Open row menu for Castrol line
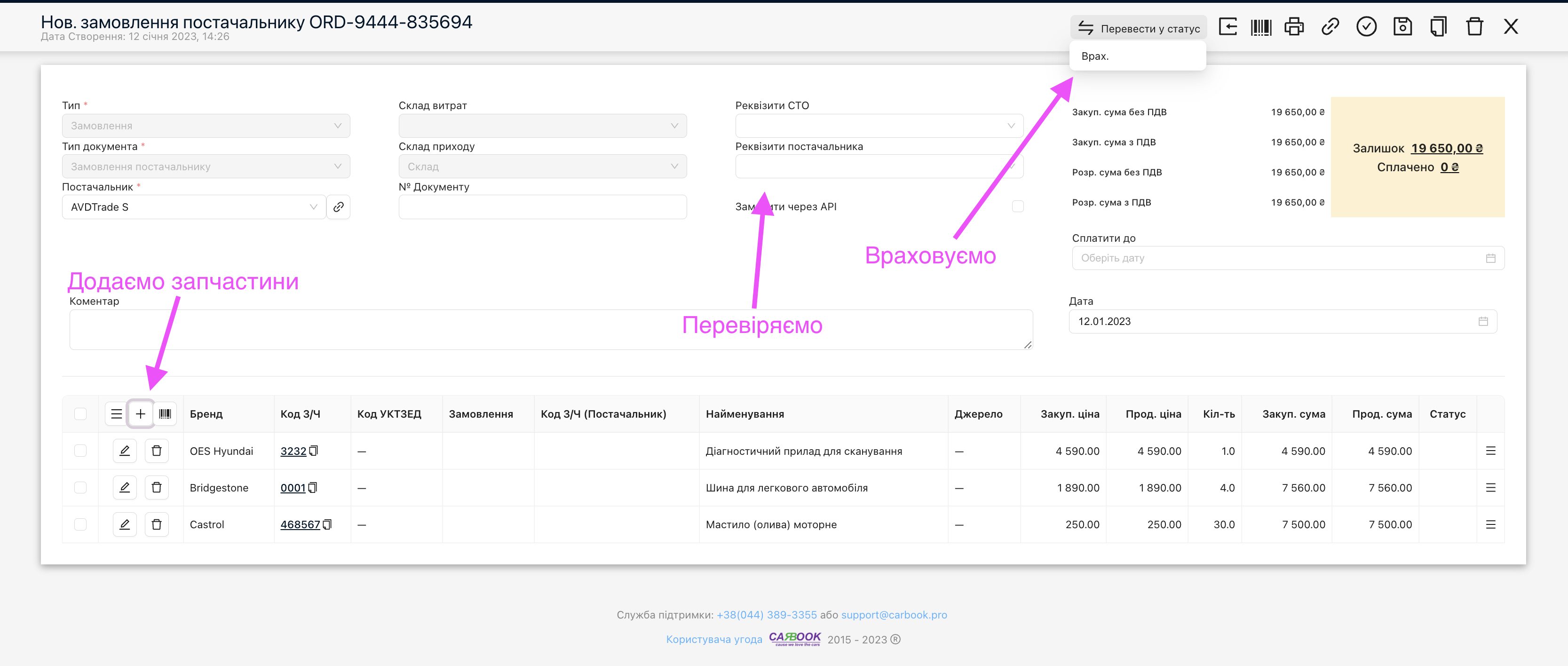Screen dimensions: 1568x666 [x=1490, y=524]
